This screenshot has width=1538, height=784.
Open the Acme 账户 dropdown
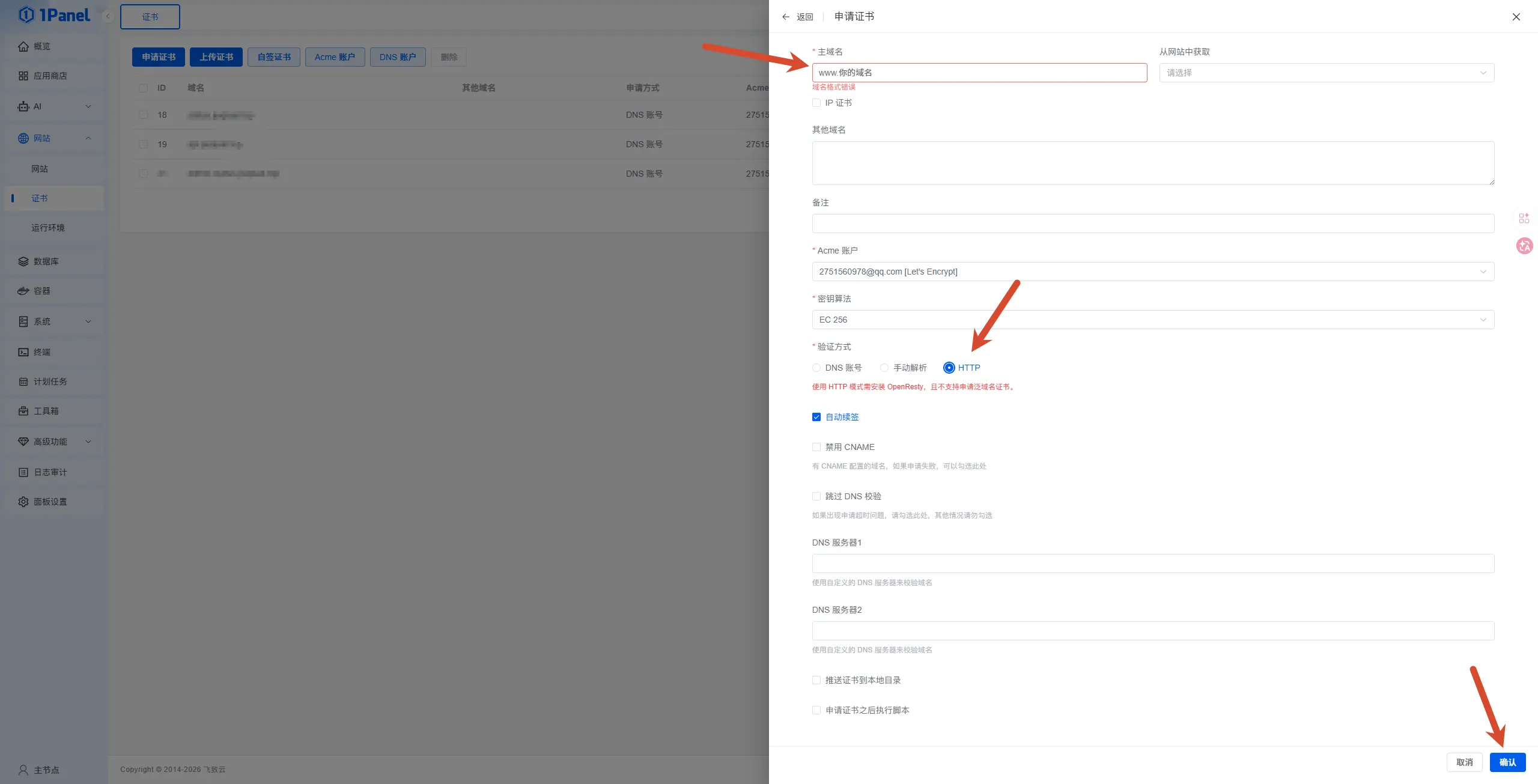1152,272
